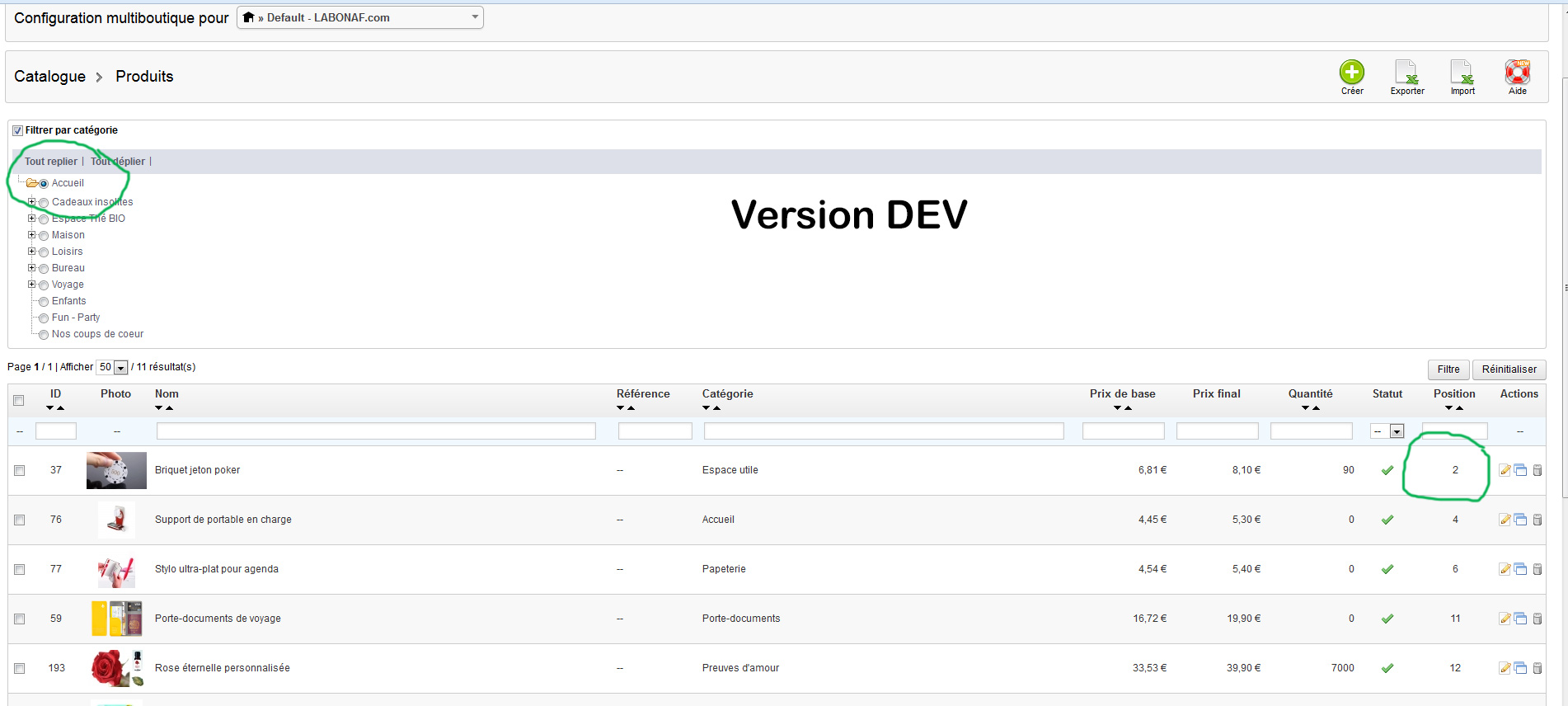Open the Aide lifebuoy icon
The height and width of the screenshot is (706, 1568).
(x=1518, y=73)
